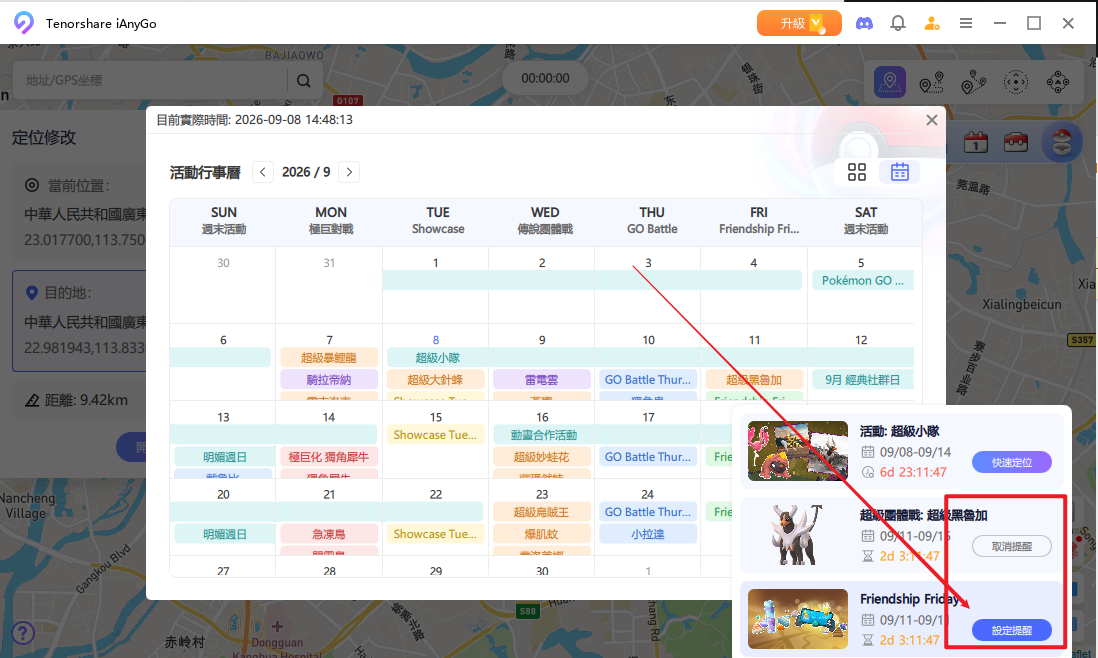Click the current position target icon
Image resolution: width=1098 pixels, height=658 pixels.
(x=32, y=186)
